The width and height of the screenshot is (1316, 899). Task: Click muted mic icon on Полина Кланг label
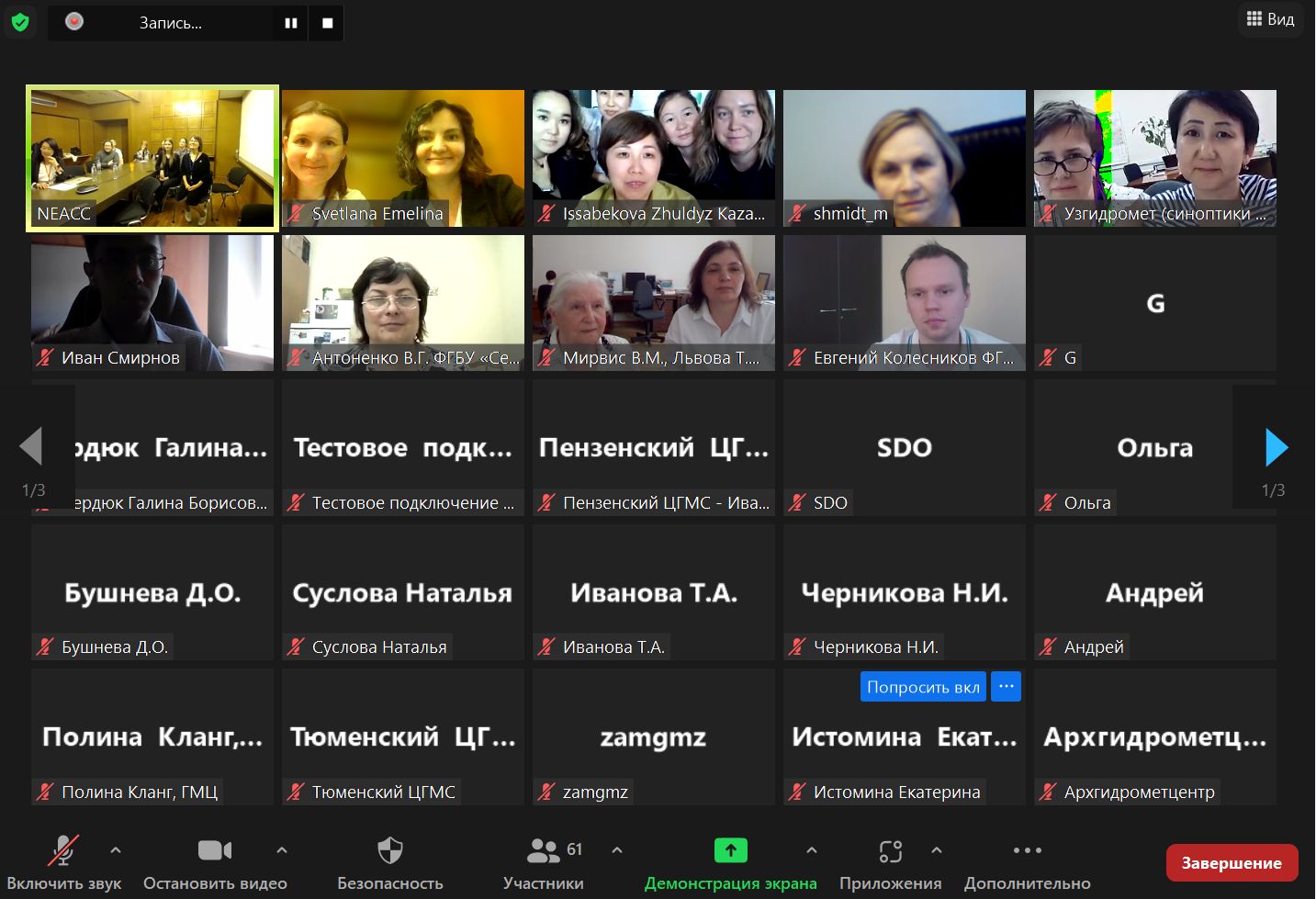pyautogui.click(x=45, y=792)
